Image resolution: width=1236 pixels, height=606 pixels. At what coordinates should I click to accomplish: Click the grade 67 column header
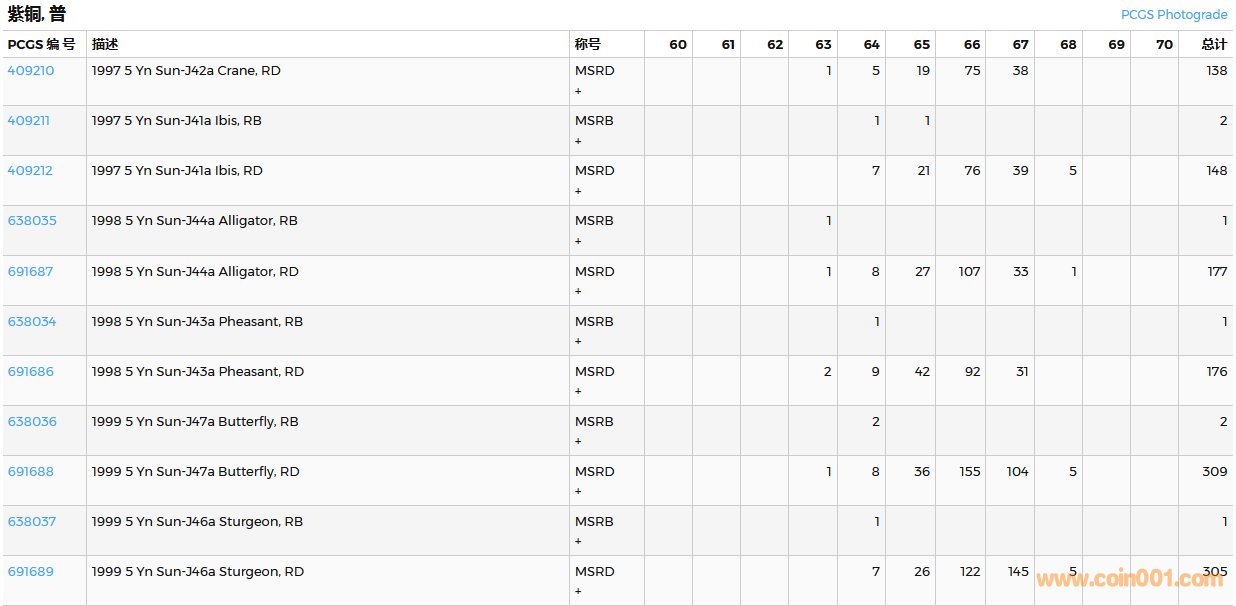(x=1020, y=44)
